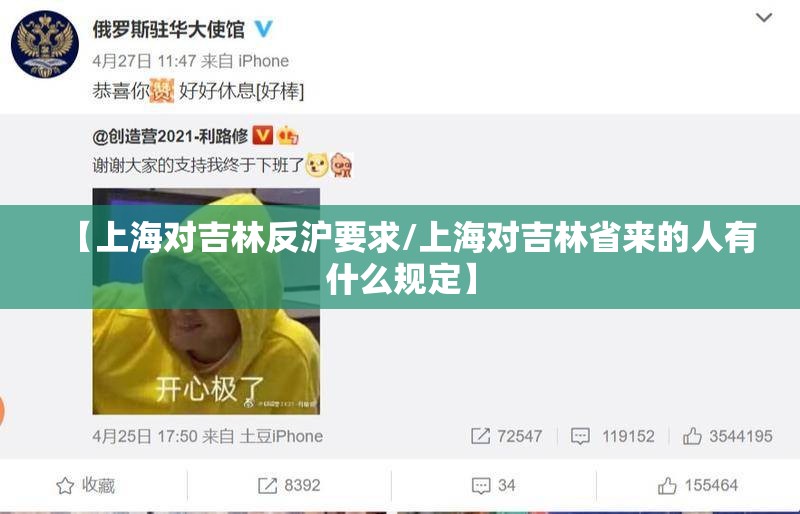800x514 pixels.
Task: Open the 34 comments on this post
Action: pos(493,485)
